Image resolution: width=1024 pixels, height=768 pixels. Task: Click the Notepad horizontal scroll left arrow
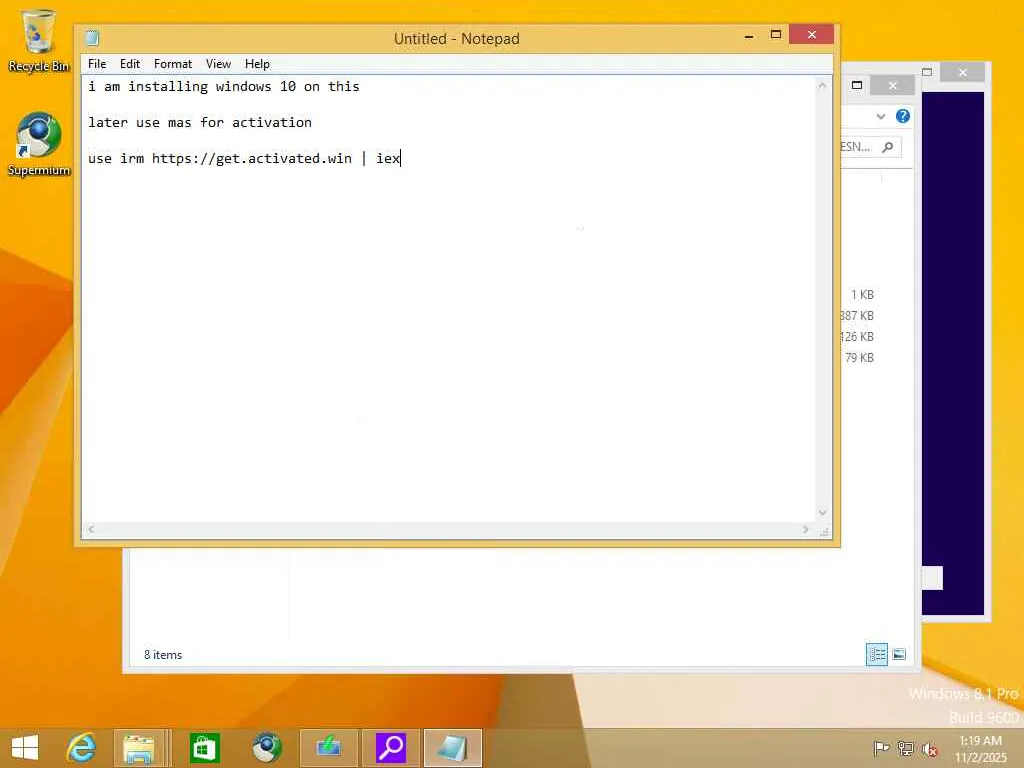(91, 530)
